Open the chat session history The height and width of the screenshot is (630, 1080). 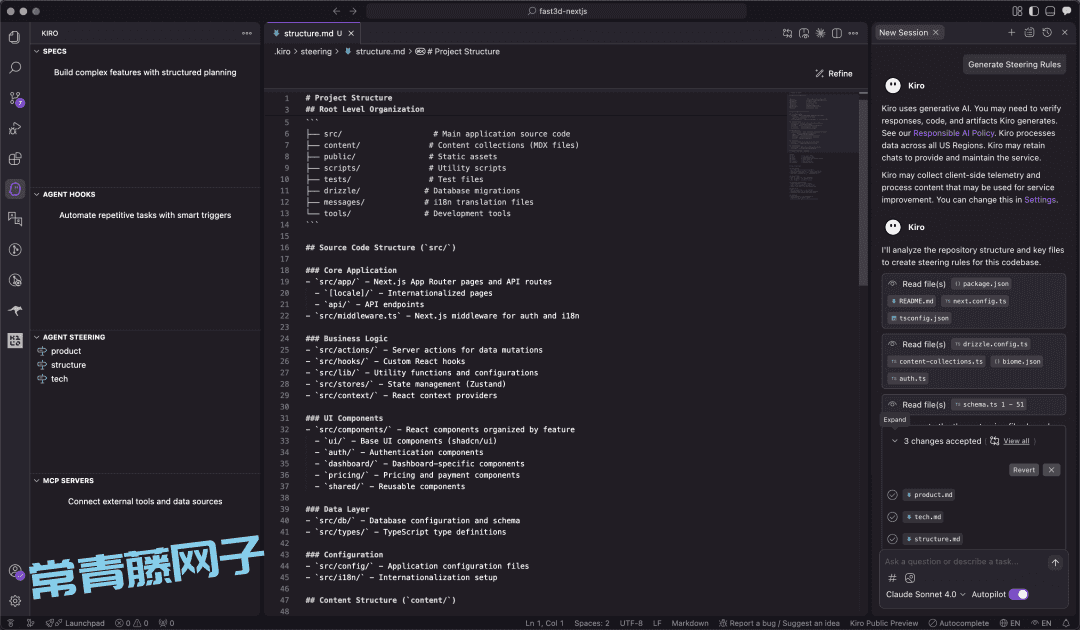click(x=1047, y=32)
